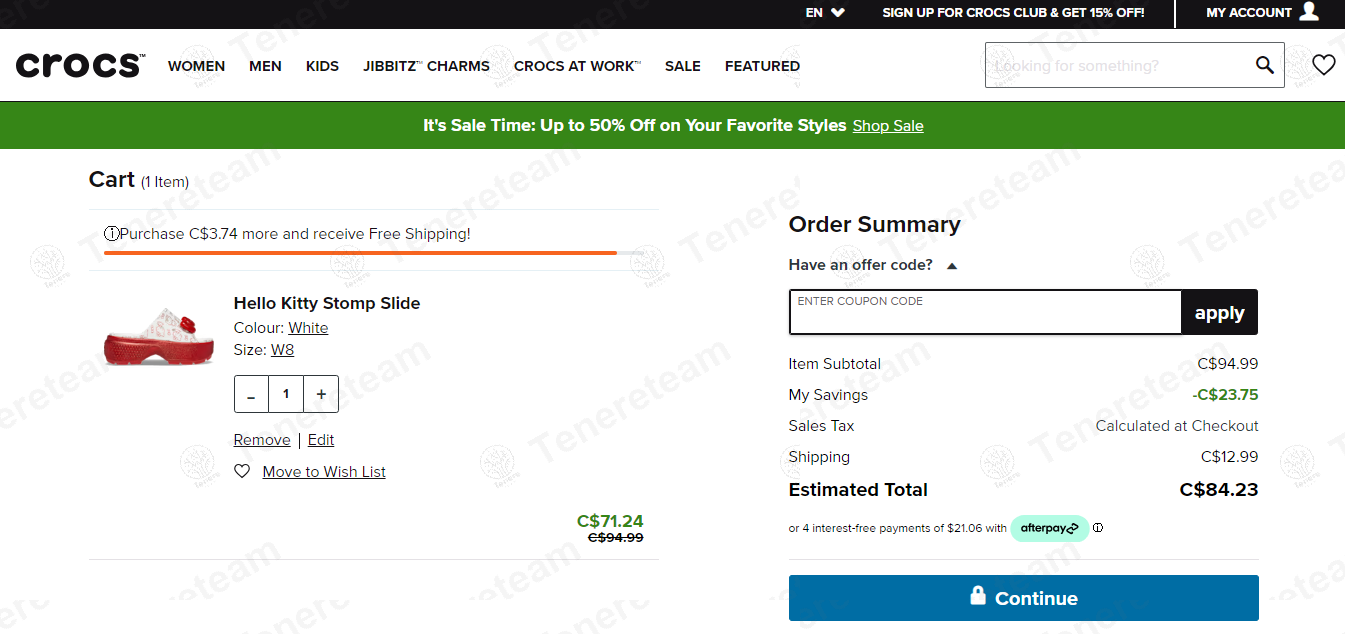1345x634 pixels.
Task: Increase quantity with the plus stepper
Action: (320, 393)
